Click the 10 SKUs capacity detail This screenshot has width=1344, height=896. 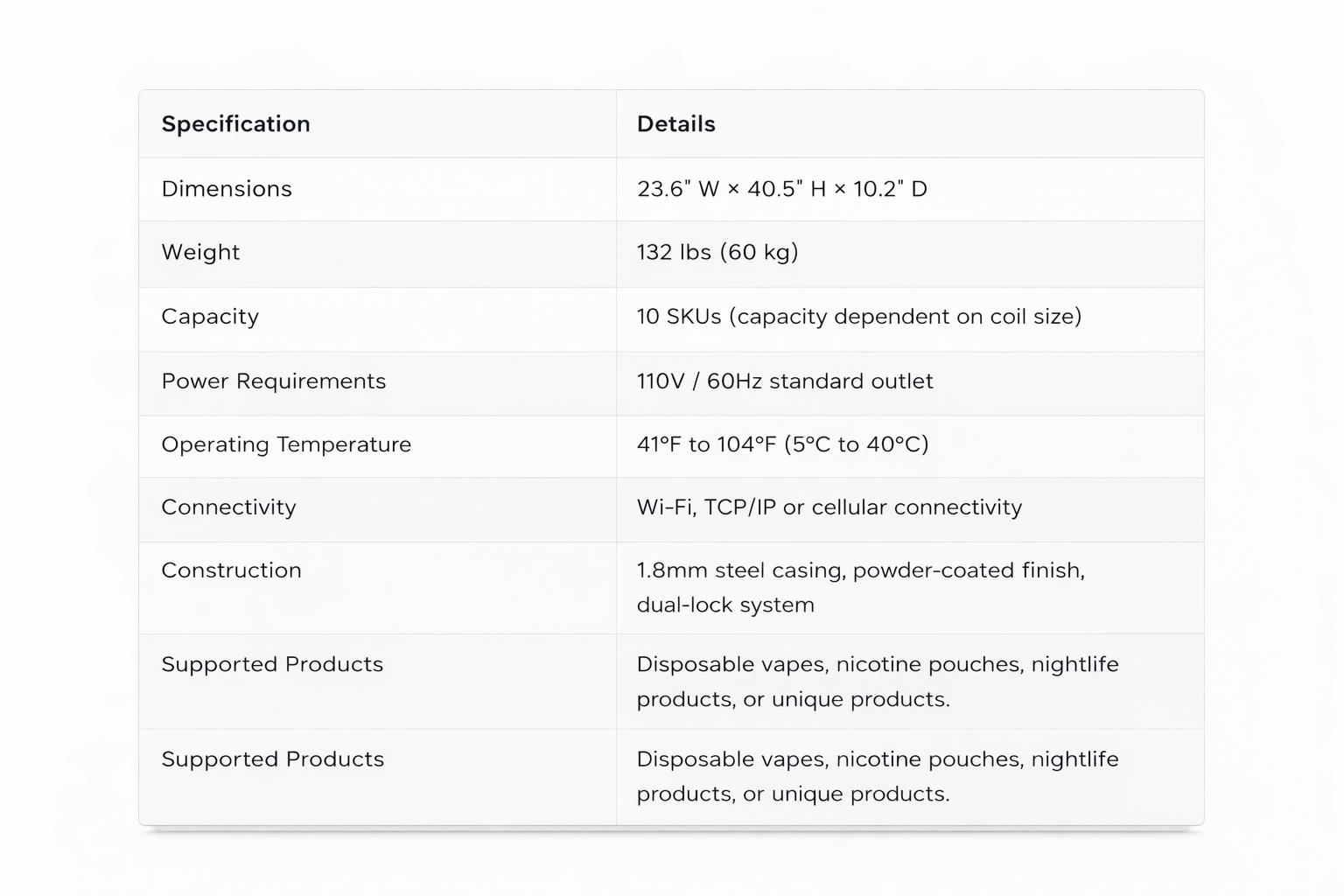[x=859, y=317]
